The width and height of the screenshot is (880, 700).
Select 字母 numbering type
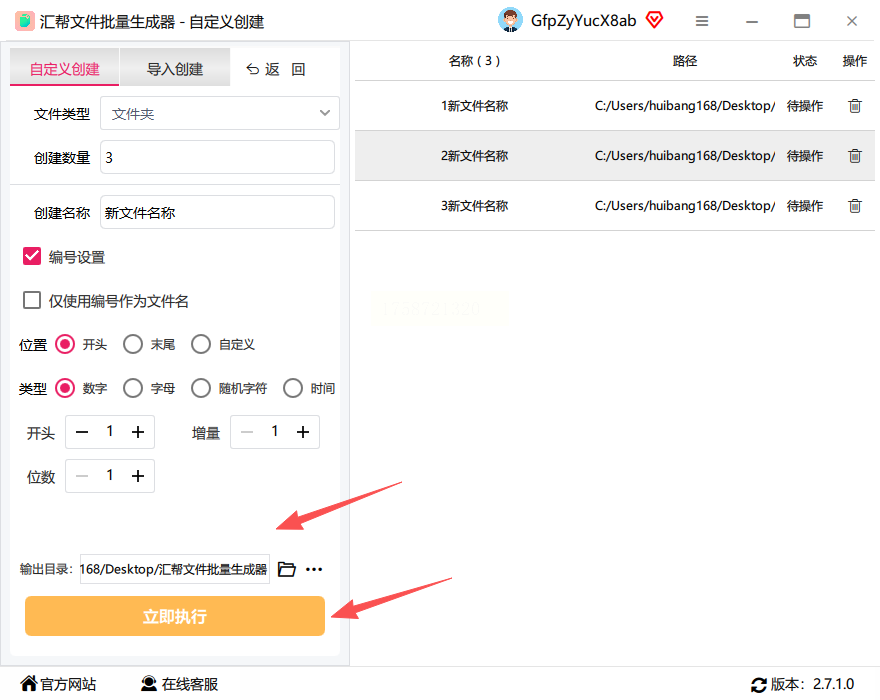(133, 388)
